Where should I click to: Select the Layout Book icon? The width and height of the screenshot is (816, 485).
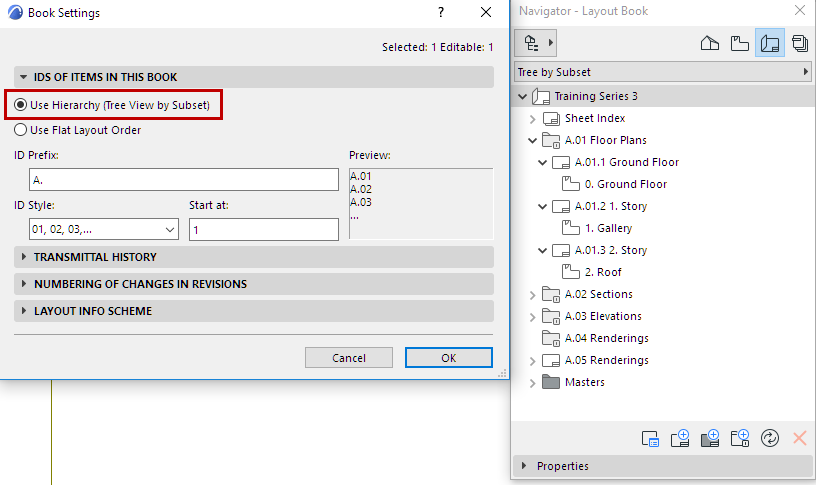click(769, 43)
